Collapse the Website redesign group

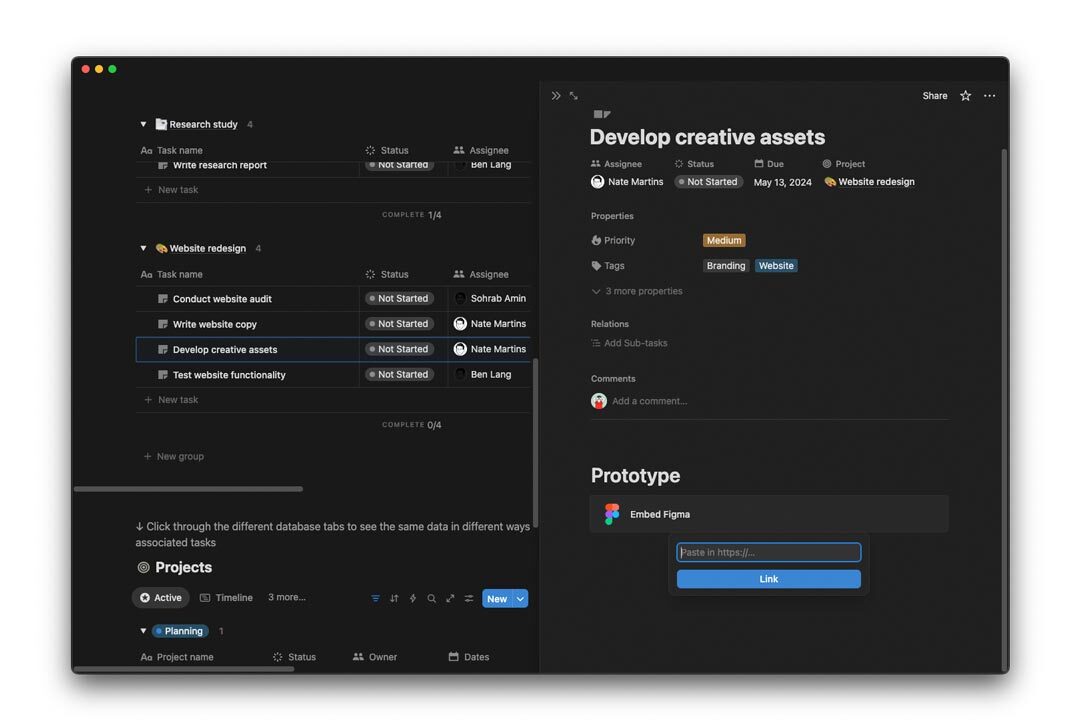[x=143, y=248]
